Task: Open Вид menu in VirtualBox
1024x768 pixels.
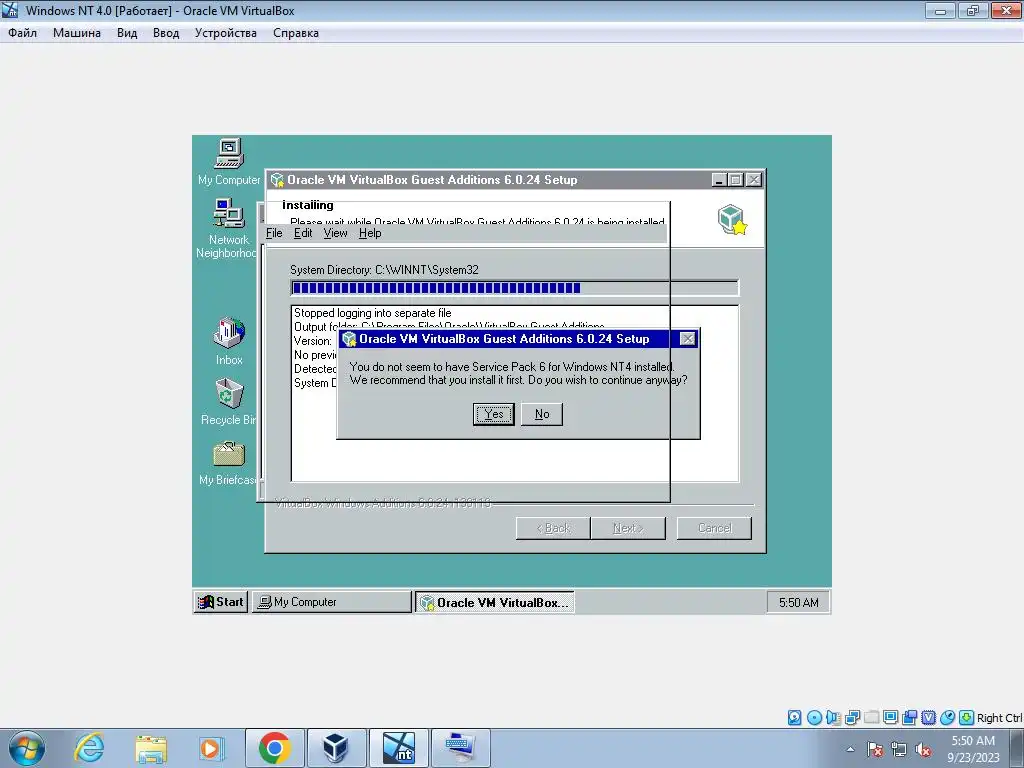Action: [127, 33]
